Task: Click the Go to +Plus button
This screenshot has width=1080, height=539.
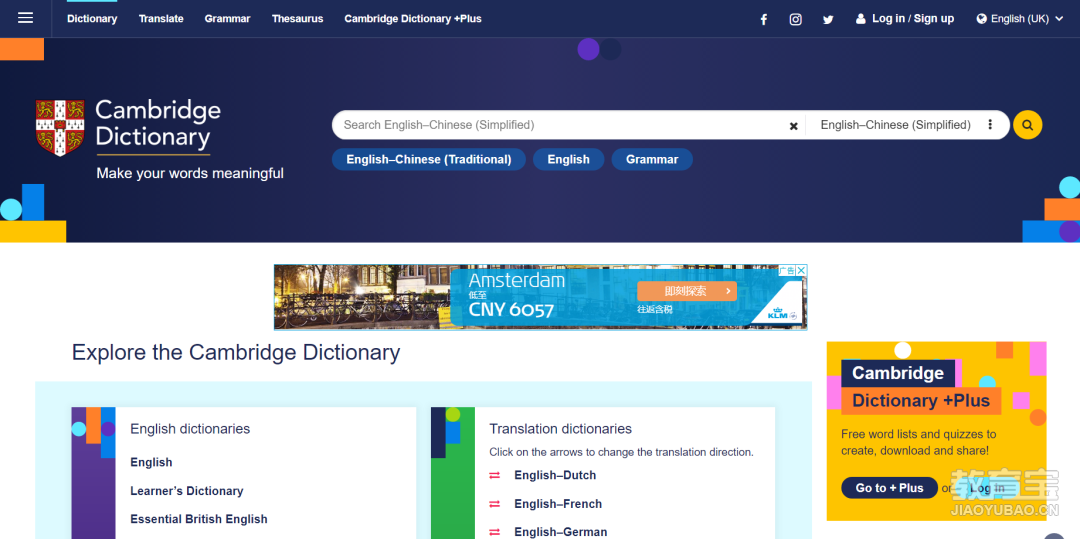Action: [889, 488]
